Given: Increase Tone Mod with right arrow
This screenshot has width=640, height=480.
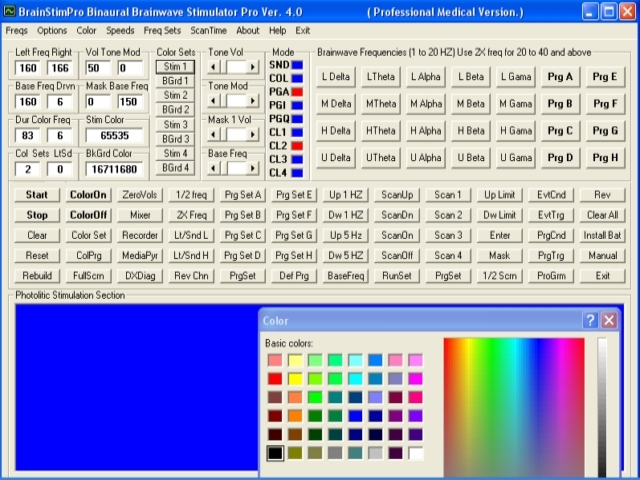Looking at the screenshot, I should point(253,101).
